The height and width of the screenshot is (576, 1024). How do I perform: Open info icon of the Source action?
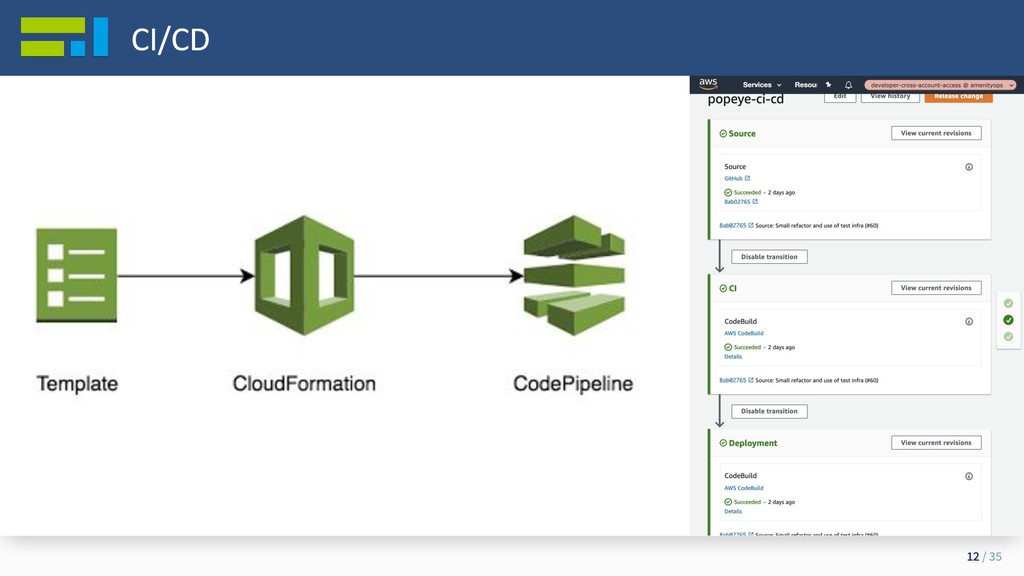click(969, 167)
